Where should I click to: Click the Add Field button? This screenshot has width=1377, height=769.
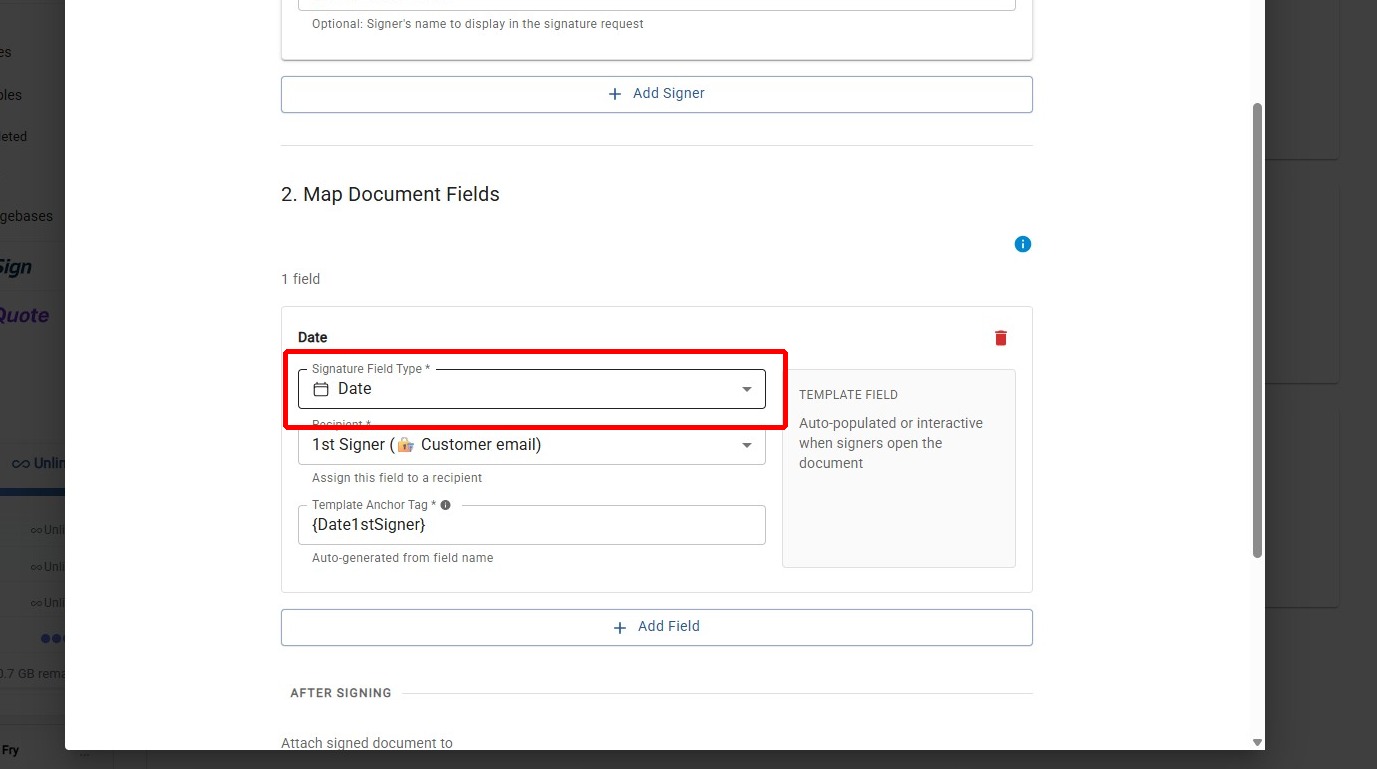(656, 627)
